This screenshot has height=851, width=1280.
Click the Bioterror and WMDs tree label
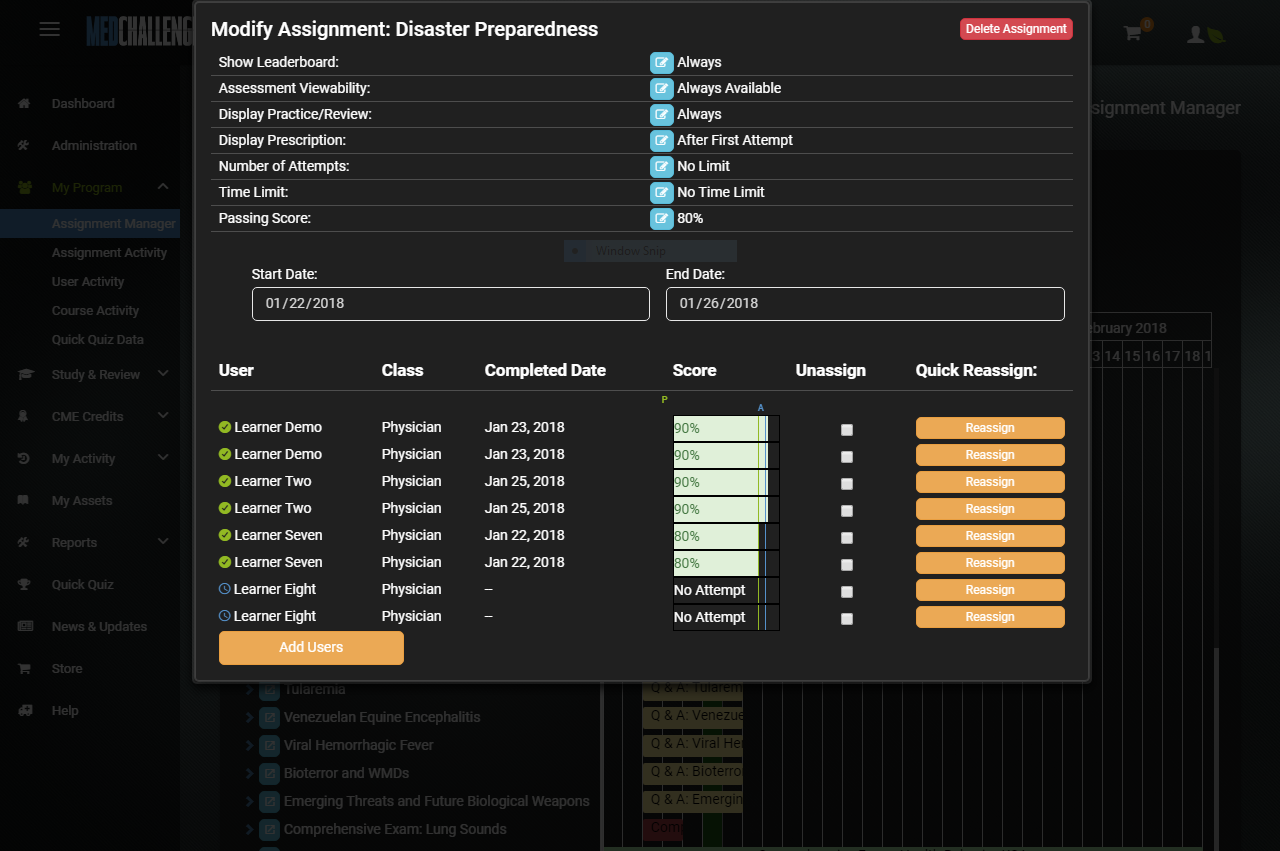click(x=346, y=773)
